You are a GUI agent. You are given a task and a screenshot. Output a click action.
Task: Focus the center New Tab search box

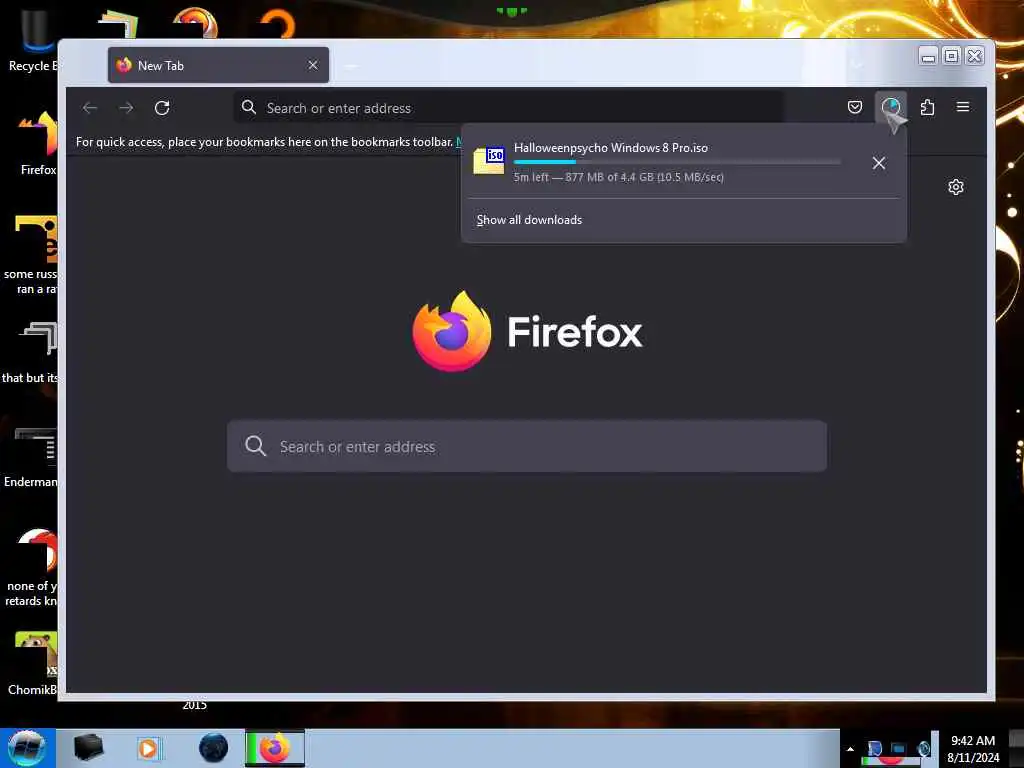point(526,446)
